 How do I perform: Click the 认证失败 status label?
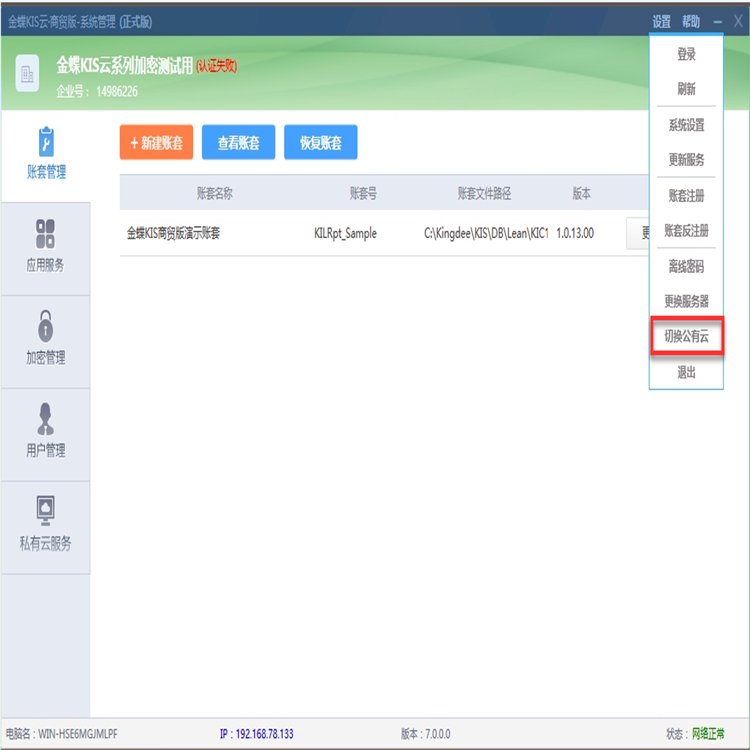pos(217,66)
